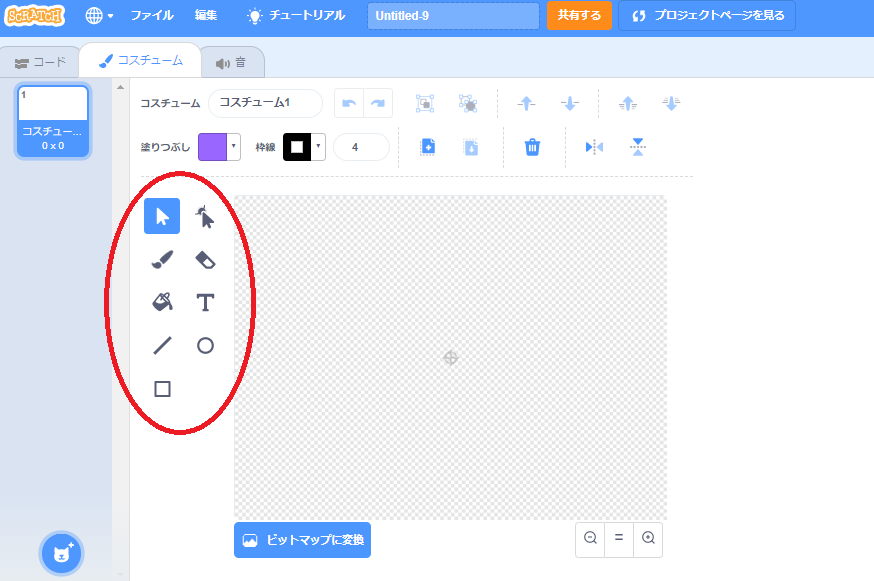Open チュートリアル from the menu bar
This screenshot has width=874, height=581.
(x=296, y=16)
